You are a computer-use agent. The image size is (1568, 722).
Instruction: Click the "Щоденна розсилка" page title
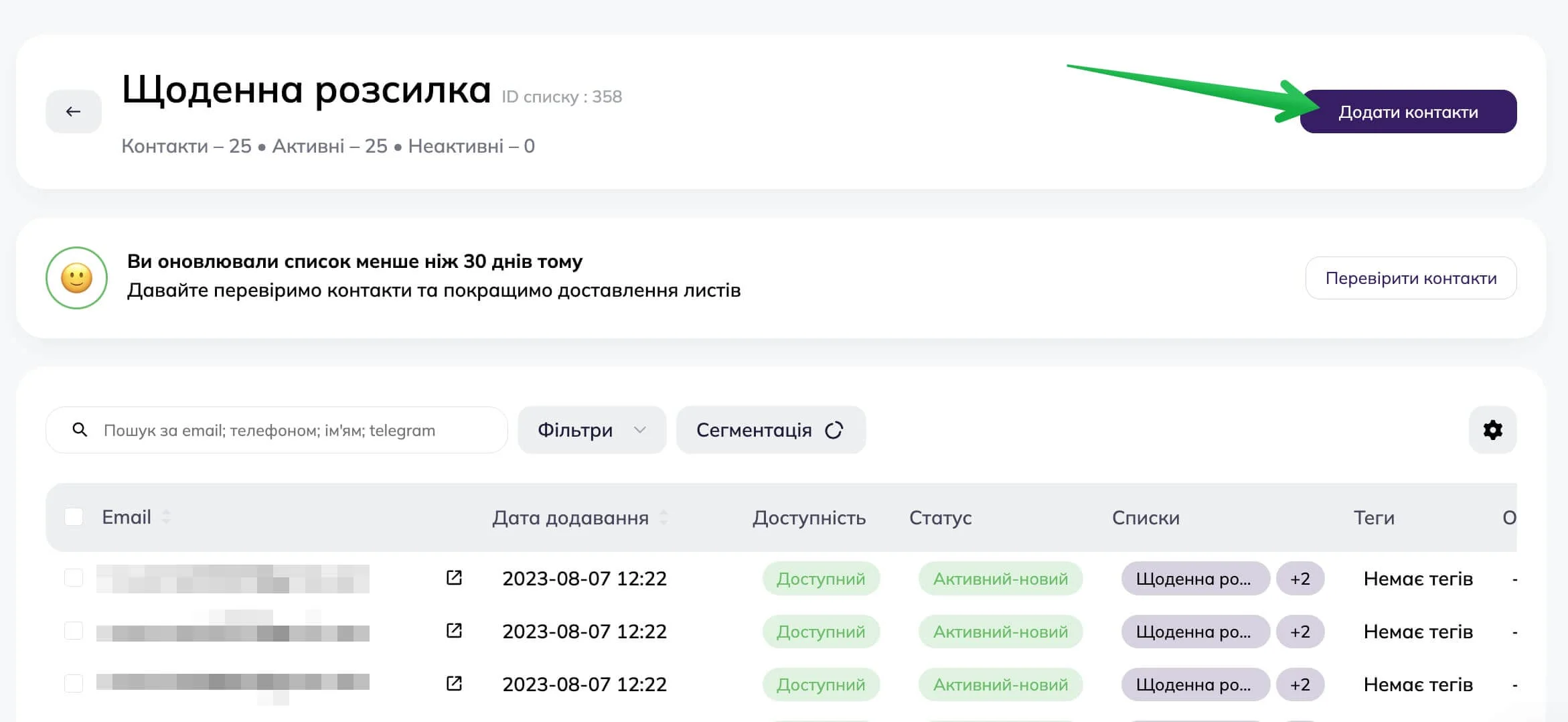point(307,90)
